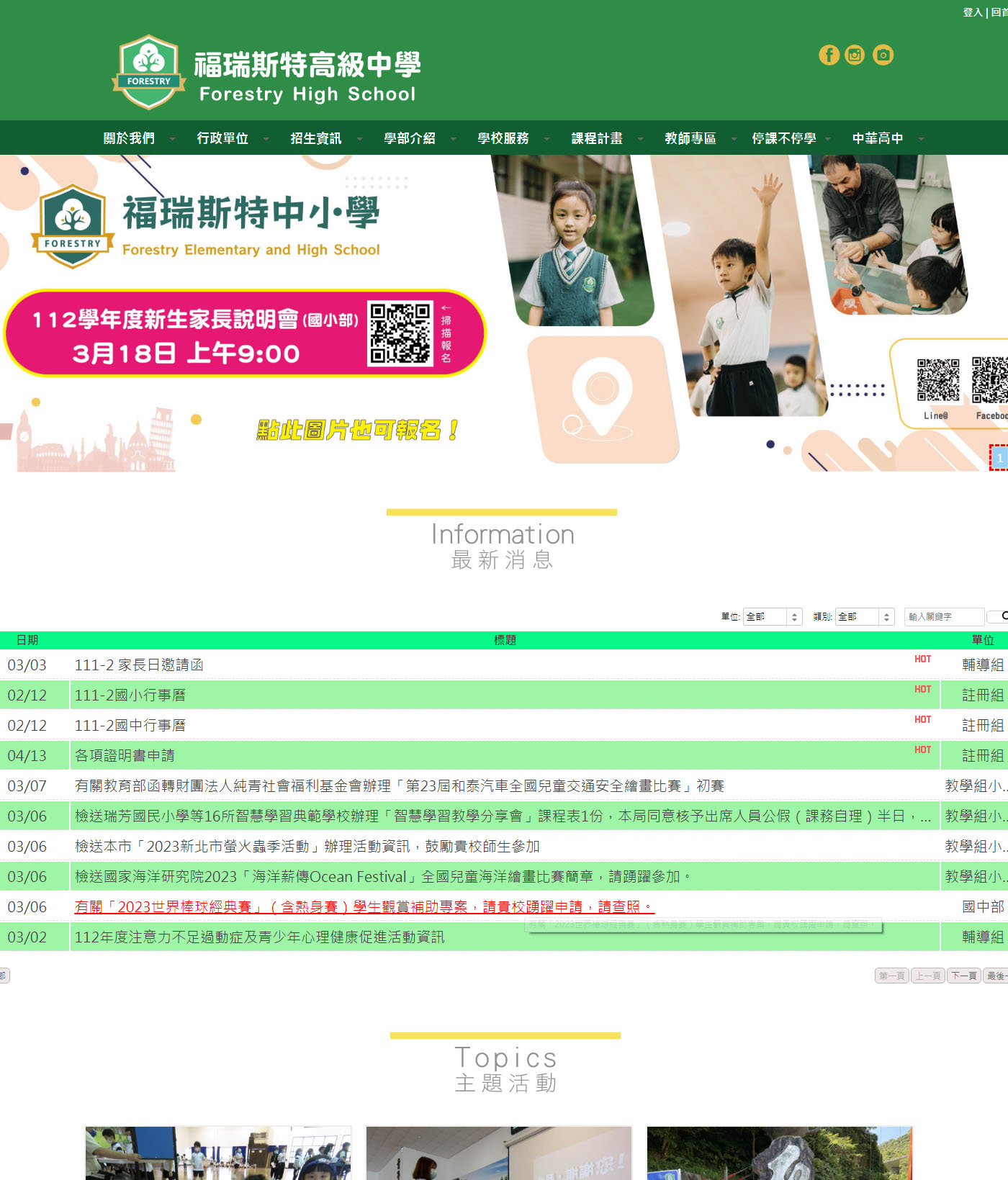Image resolution: width=1008 pixels, height=1180 pixels.
Task: Open the 課程計畫 menu item
Action: click(597, 138)
